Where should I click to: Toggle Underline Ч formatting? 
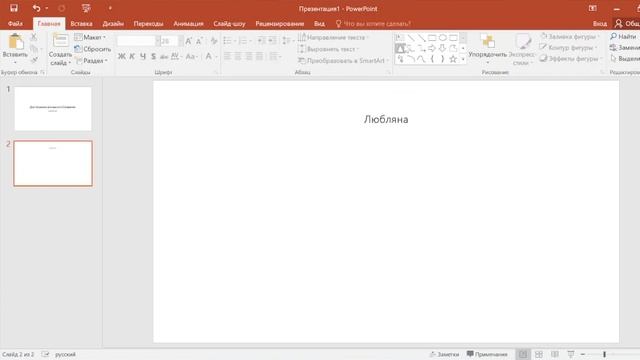(143, 57)
